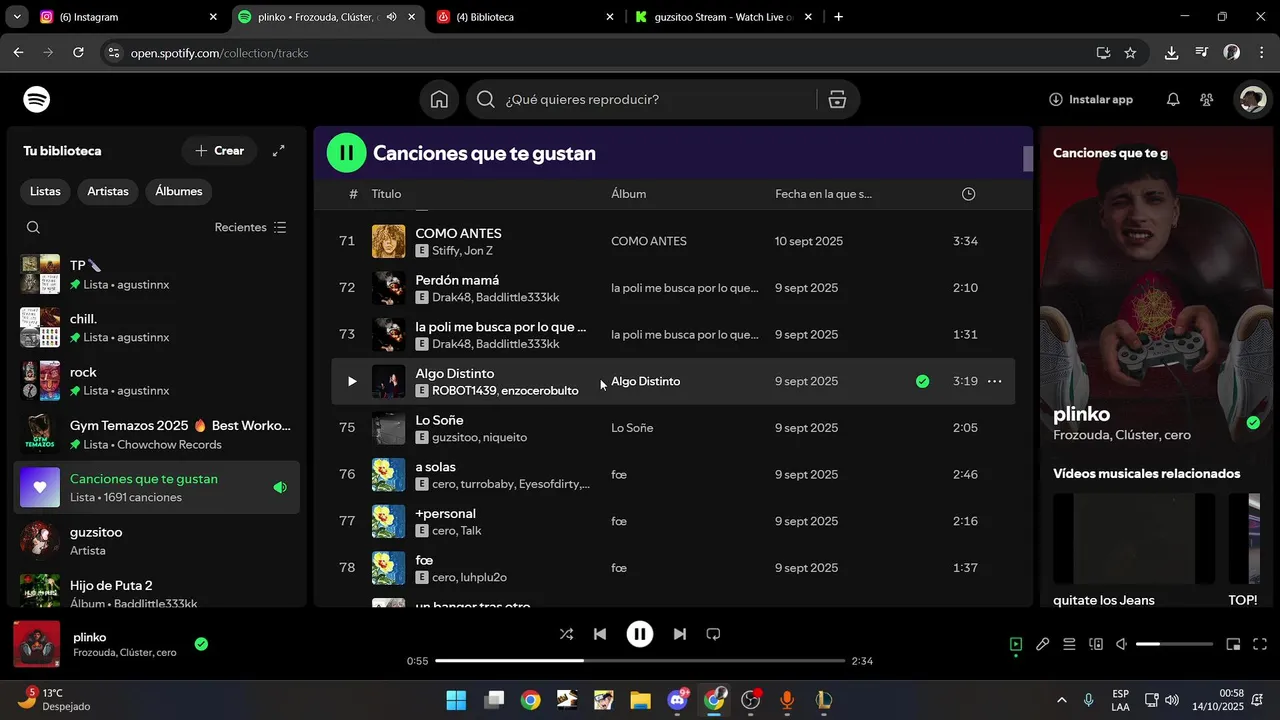Open the mini player
The width and height of the screenshot is (1280, 720).
click(1233, 645)
